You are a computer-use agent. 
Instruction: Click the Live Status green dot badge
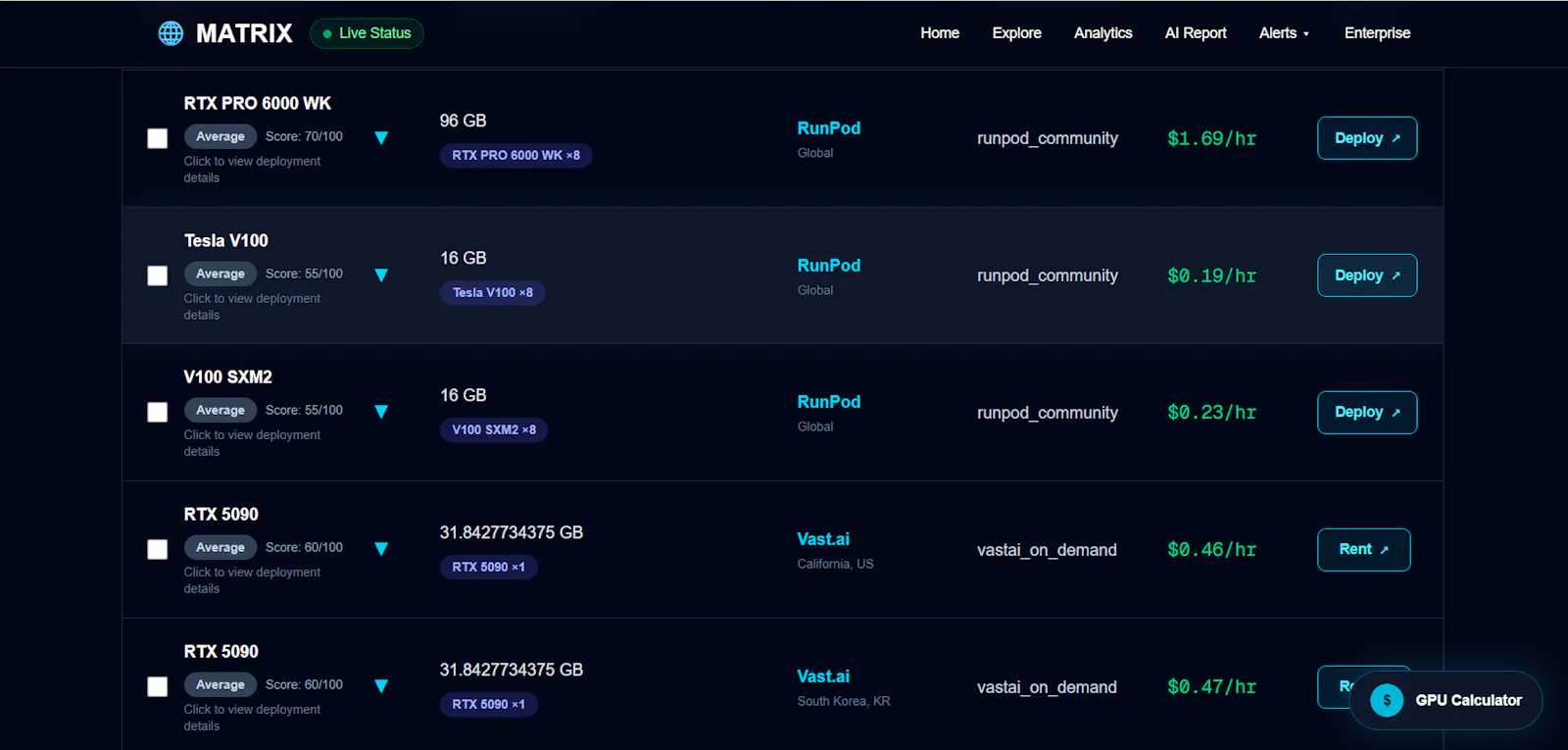[367, 33]
